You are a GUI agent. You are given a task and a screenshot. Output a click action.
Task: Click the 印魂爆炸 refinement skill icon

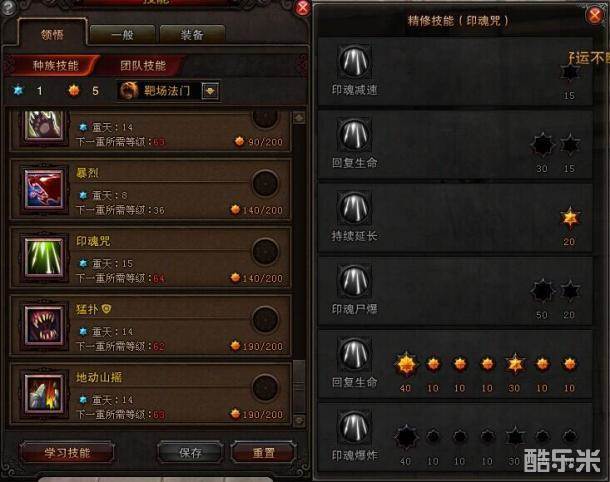pos(354,427)
